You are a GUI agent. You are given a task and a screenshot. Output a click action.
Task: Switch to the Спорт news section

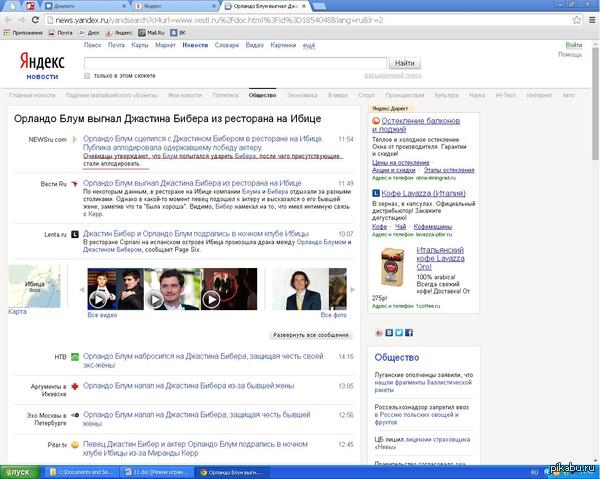(x=366, y=95)
